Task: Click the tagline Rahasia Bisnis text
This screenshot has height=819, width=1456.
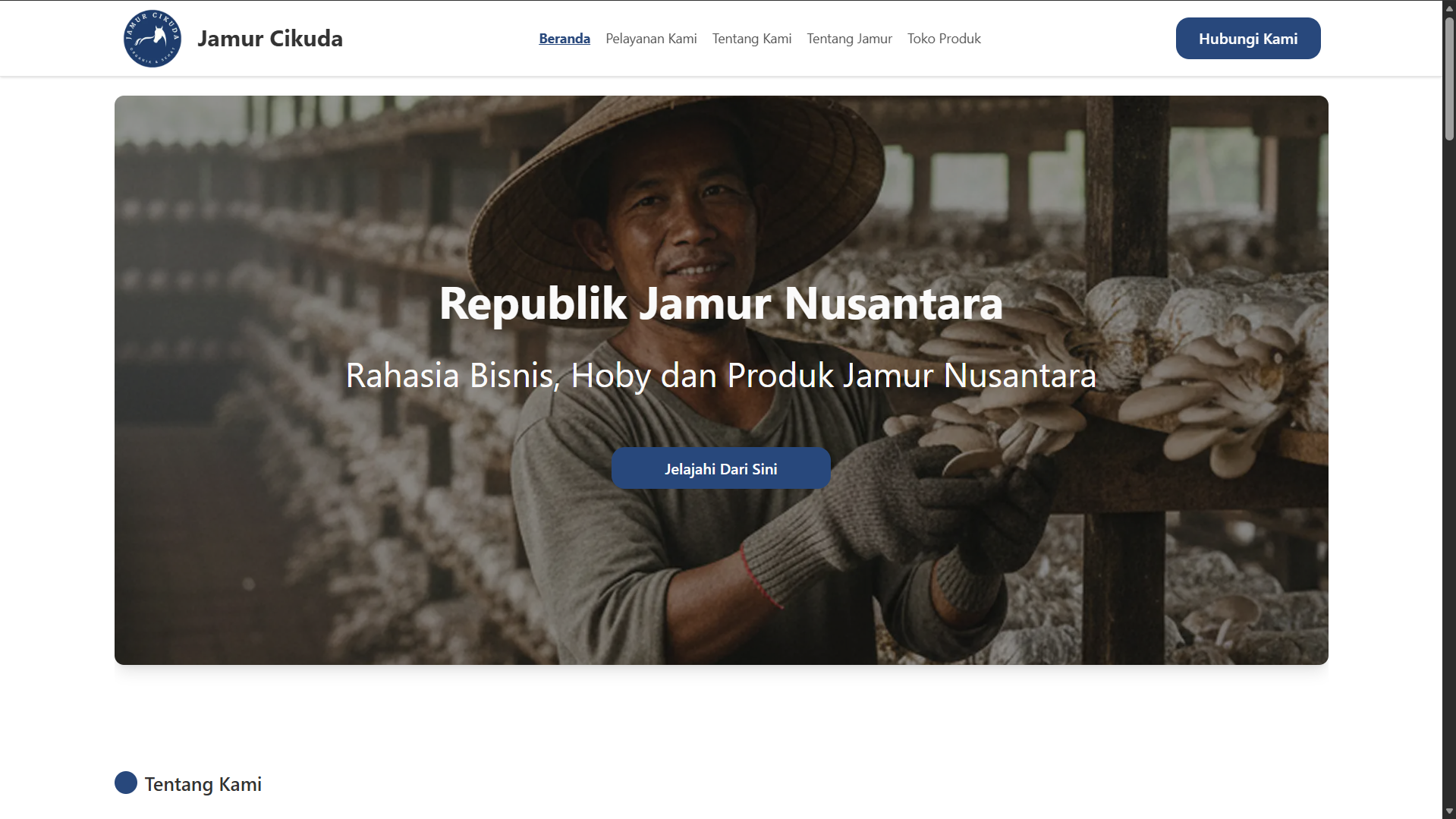Action: [x=719, y=375]
